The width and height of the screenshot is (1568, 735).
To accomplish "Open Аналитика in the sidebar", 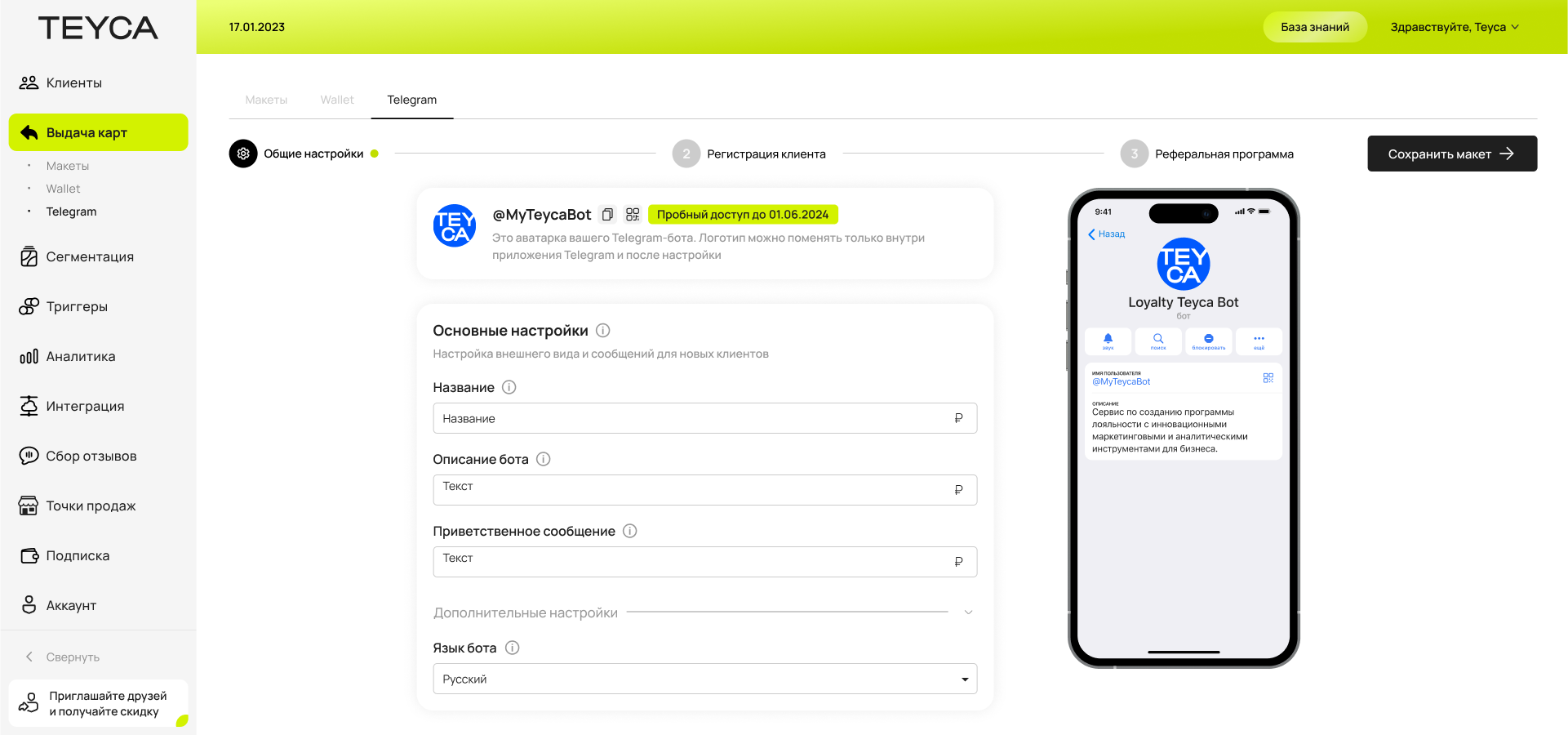I will [80, 356].
